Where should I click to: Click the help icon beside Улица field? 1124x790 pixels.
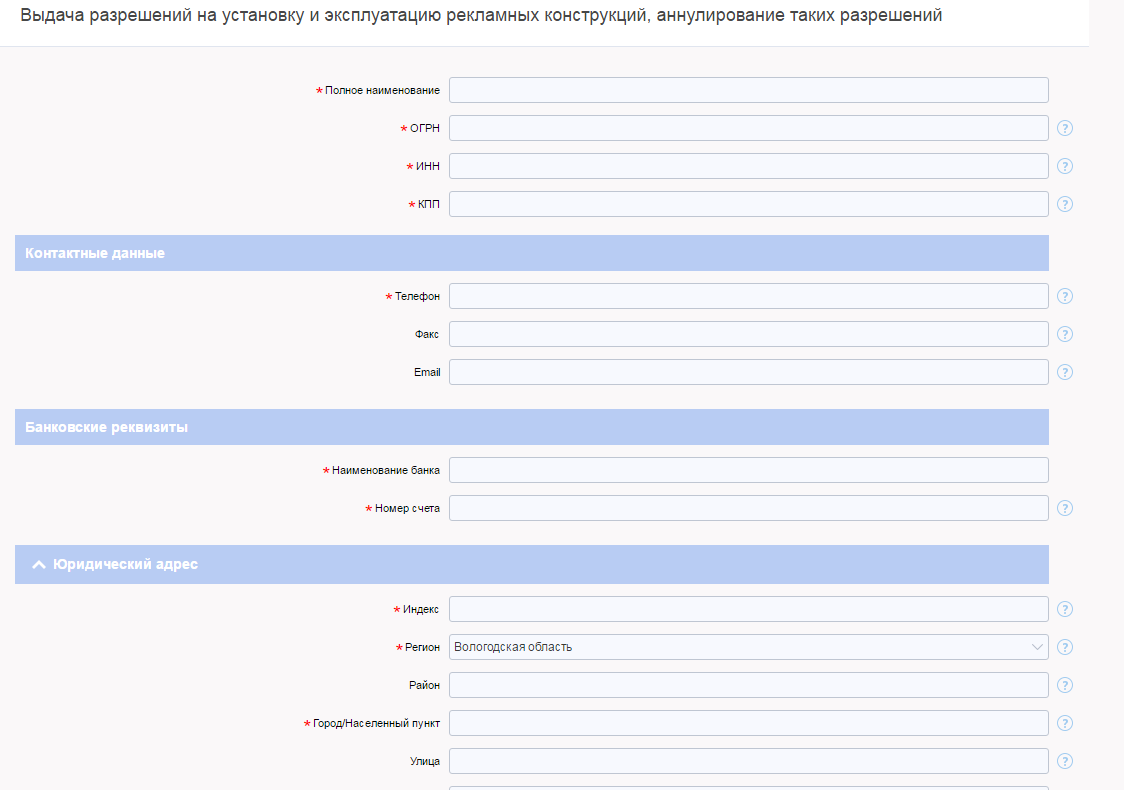coord(1065,761)
